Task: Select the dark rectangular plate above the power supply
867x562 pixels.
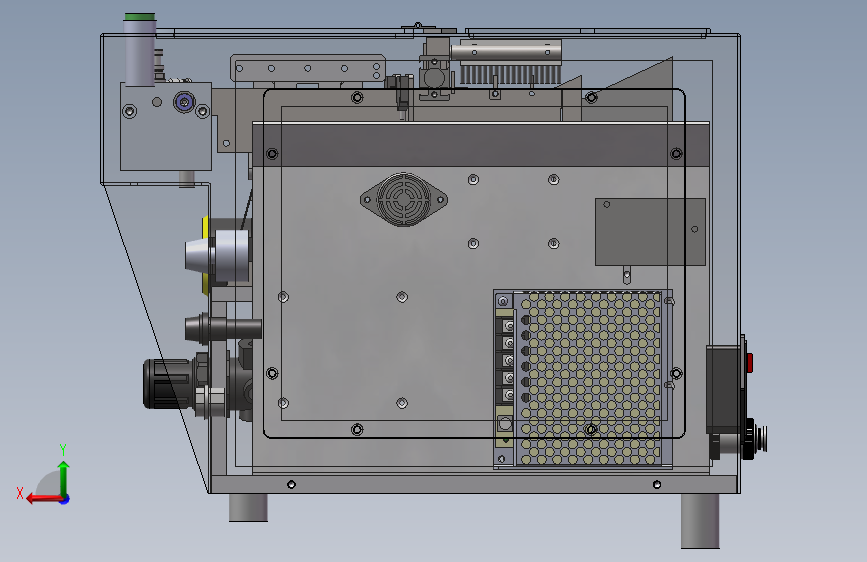Action: point(650,232)
